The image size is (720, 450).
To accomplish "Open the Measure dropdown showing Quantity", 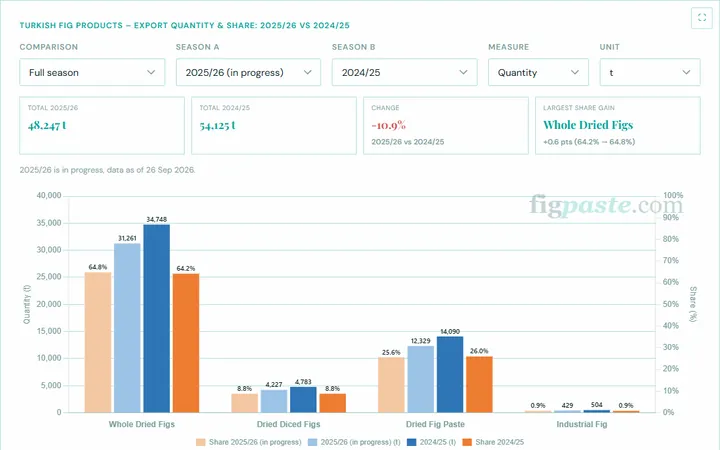I will click(538, 72).
